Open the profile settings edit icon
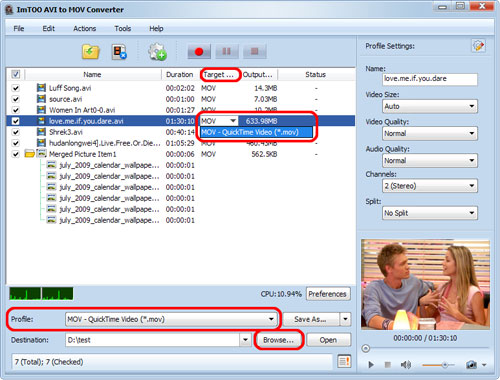 point(479,46)
